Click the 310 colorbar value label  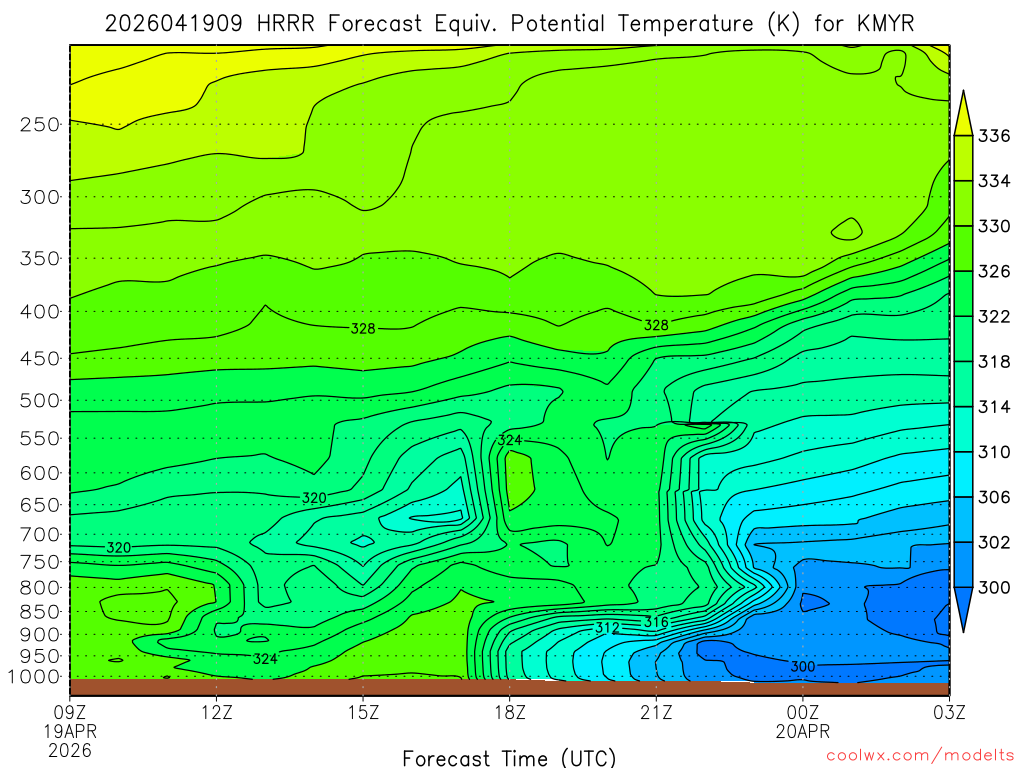(994, 452)
